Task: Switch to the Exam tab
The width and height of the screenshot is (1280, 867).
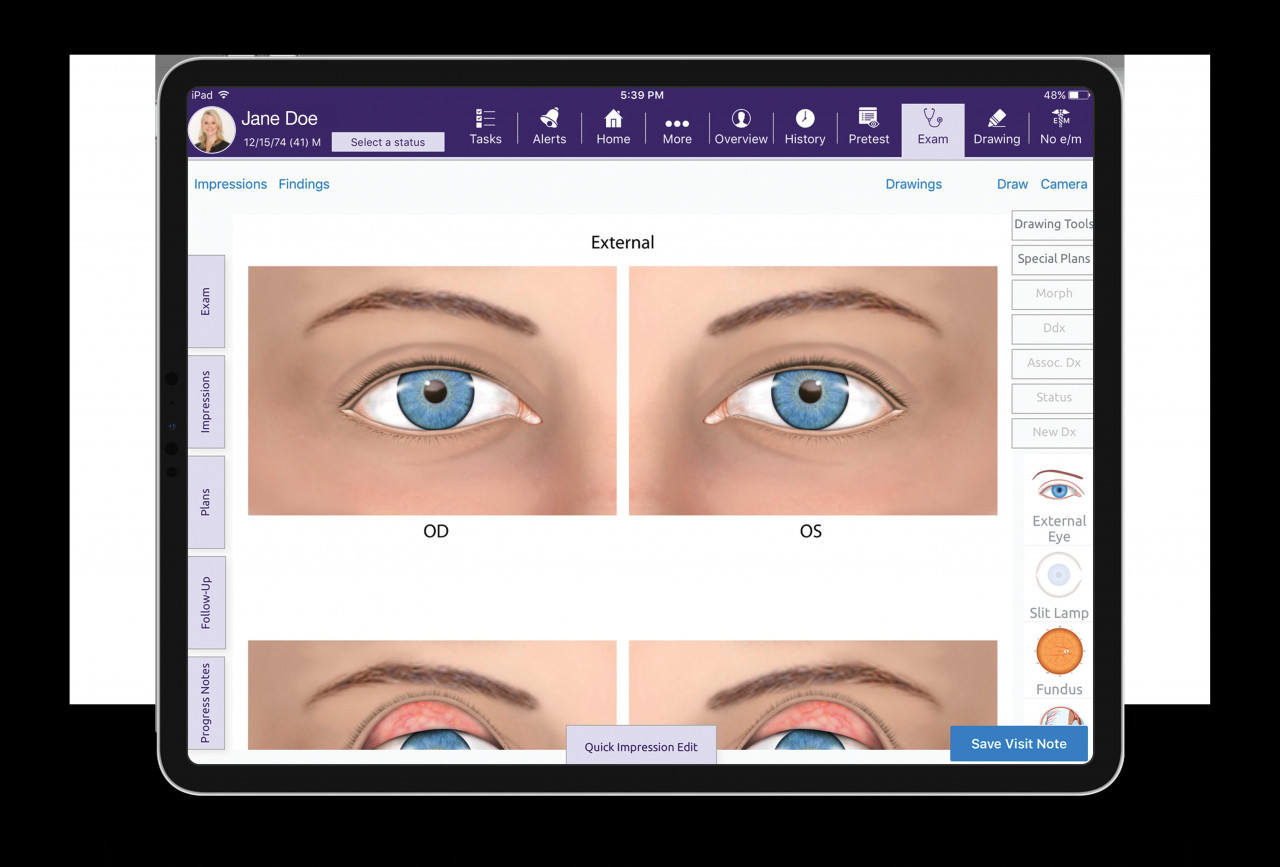Action: pos(932,128)
